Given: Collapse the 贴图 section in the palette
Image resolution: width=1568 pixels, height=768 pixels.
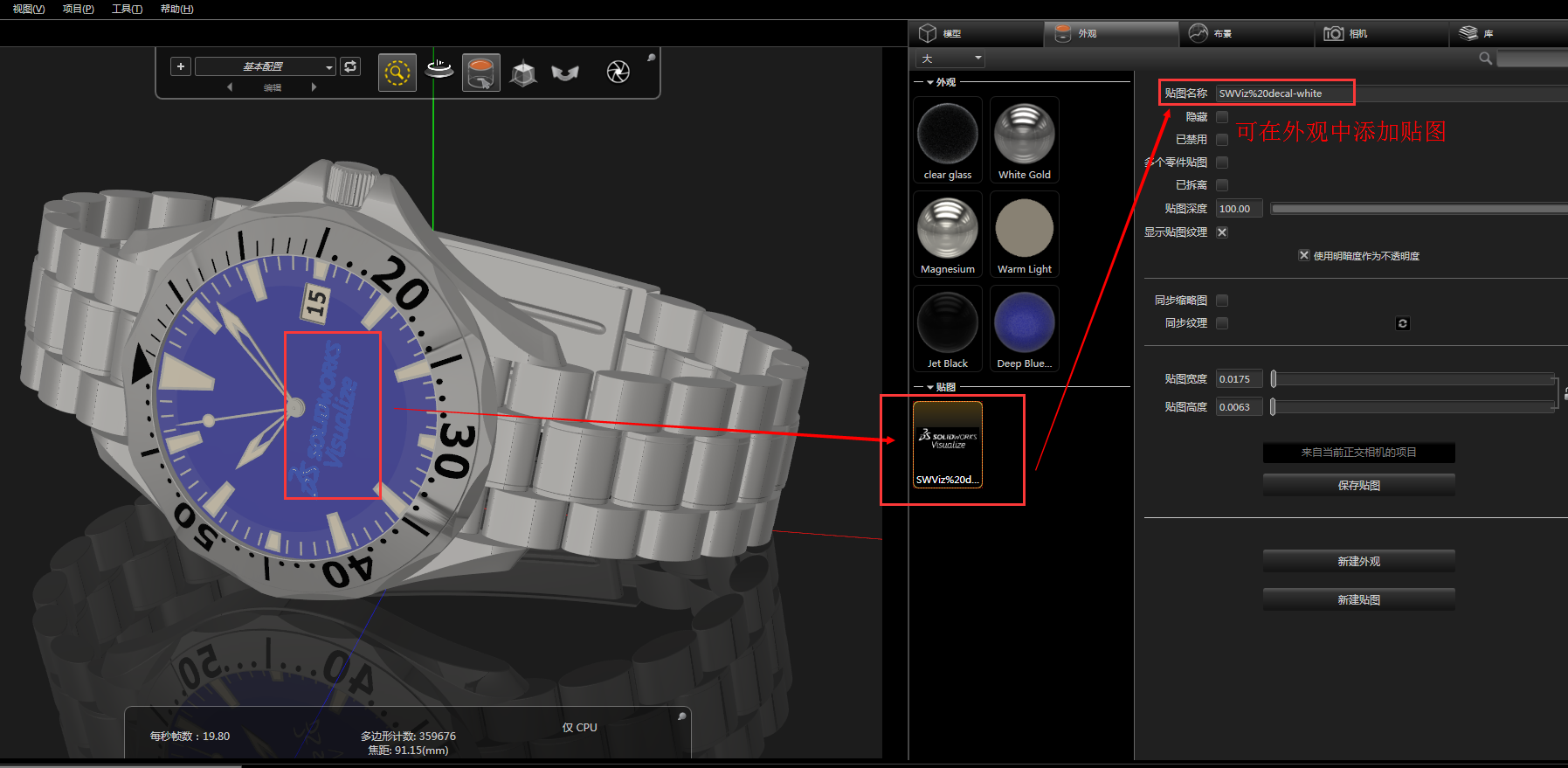Looking at the screenshot, I should point(930,387).
